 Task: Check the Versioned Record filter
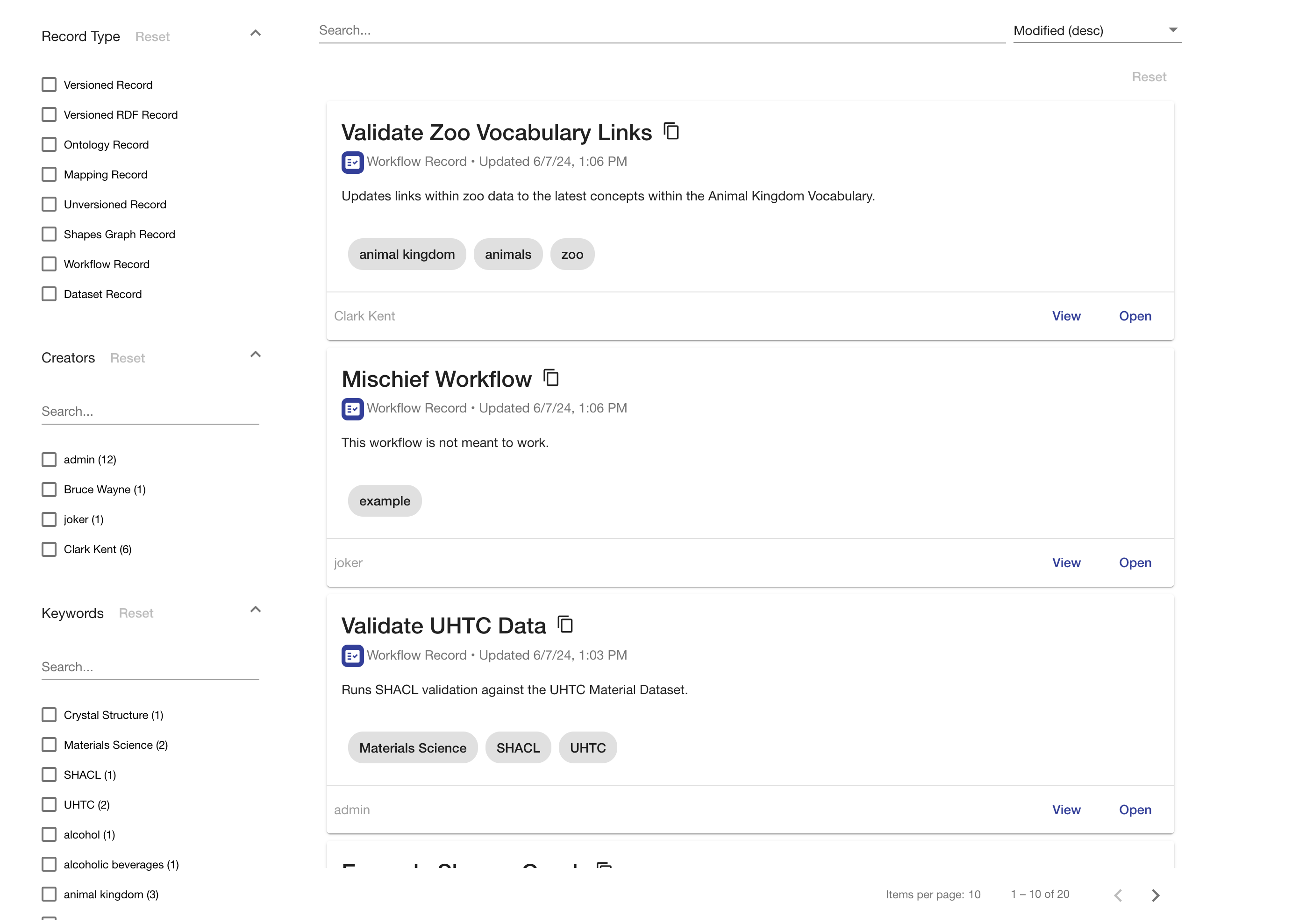pos(49,85)
